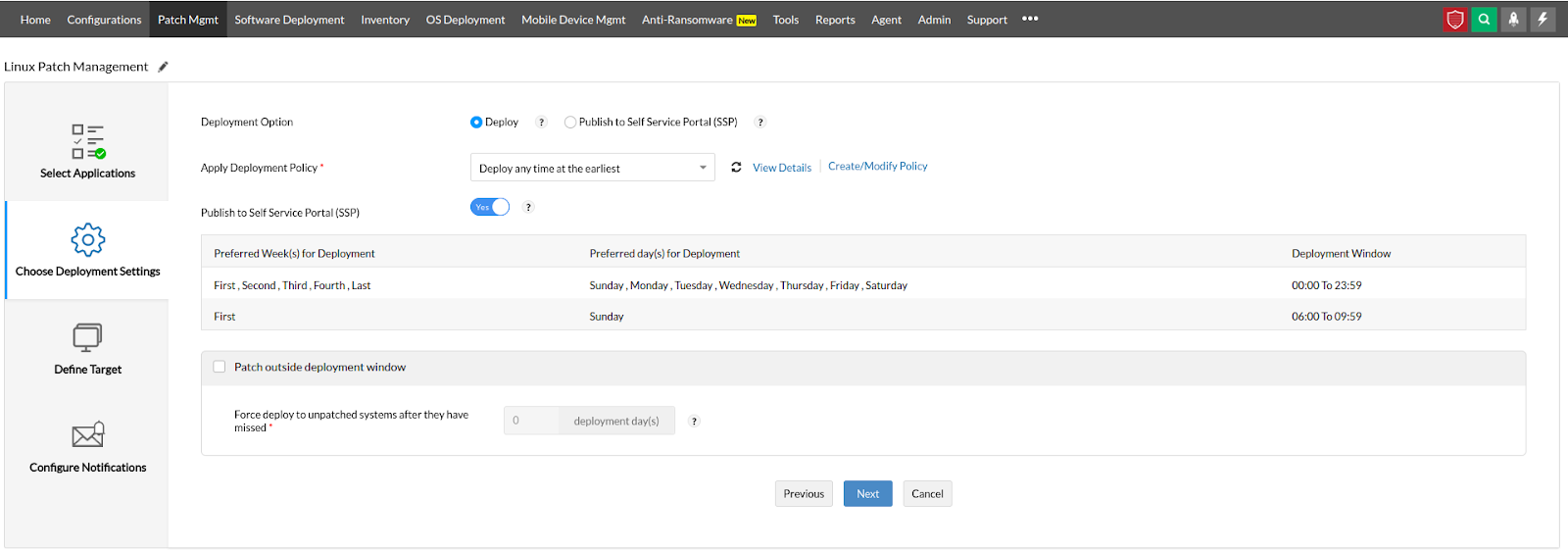Click the Deployment Window column header
The height and width of the screenshot is (550, 1568).
point(1341,253)
